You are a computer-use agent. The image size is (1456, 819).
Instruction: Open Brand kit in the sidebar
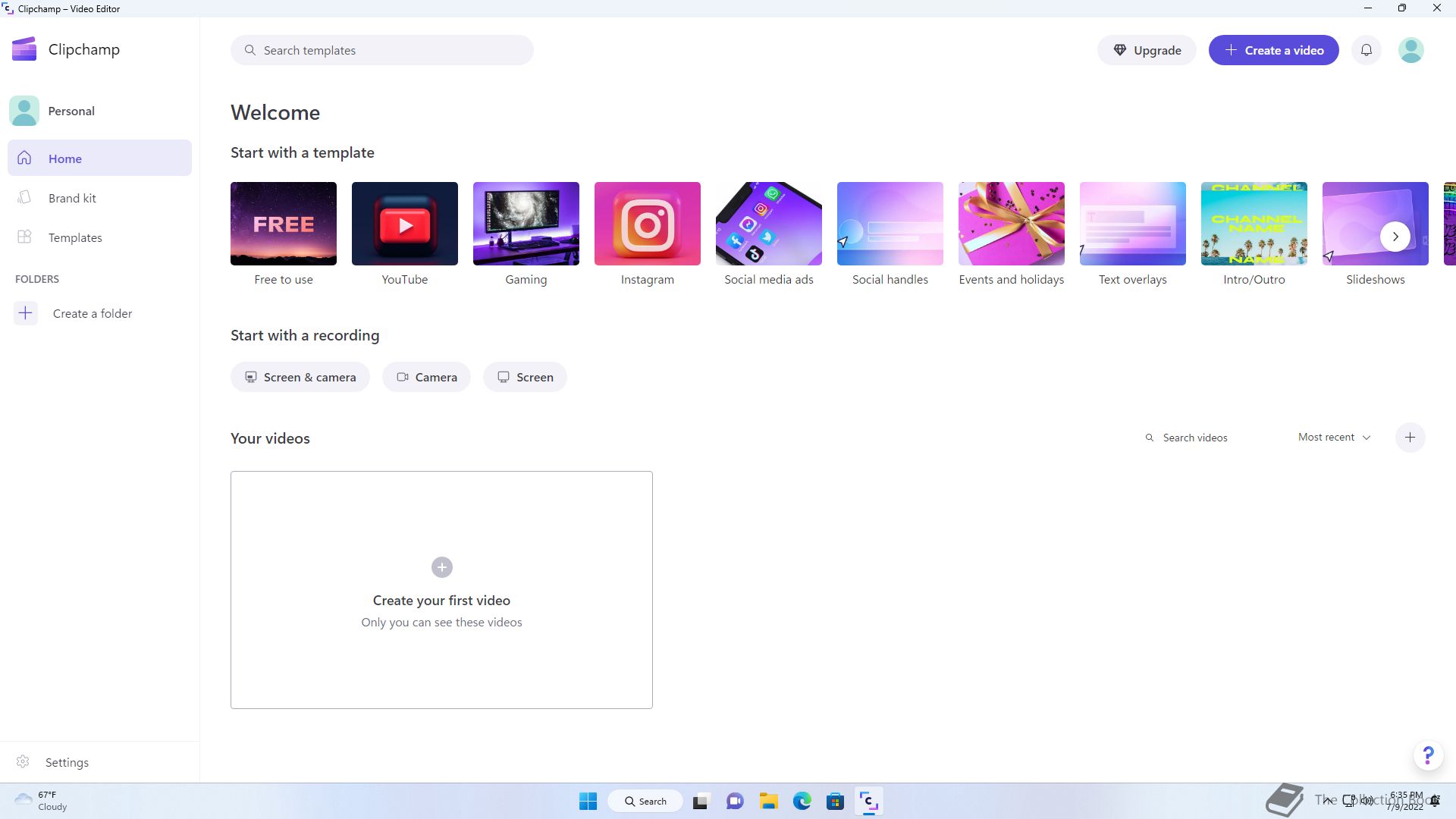(x=99, y=197)
